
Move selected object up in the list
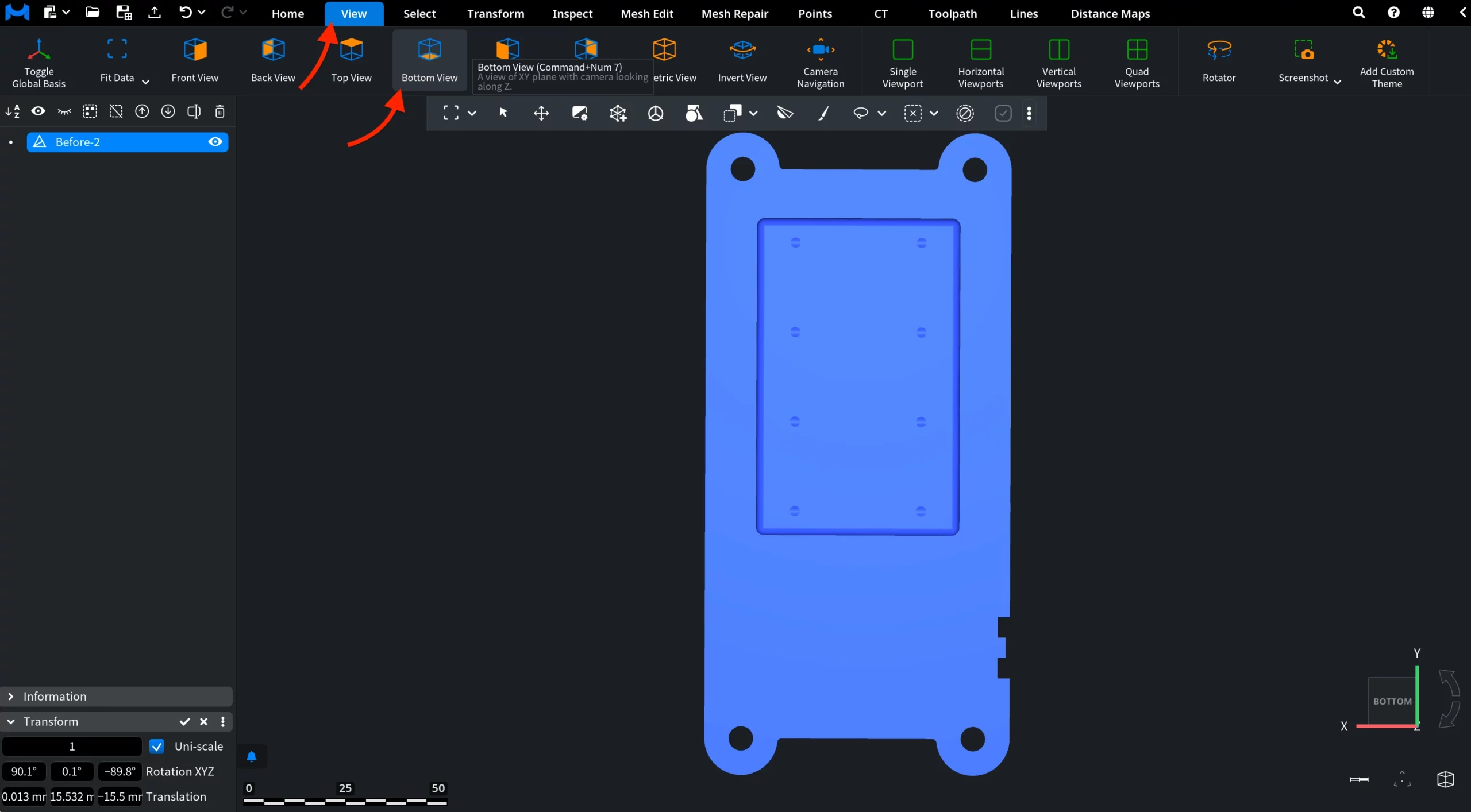click(142, 111)
